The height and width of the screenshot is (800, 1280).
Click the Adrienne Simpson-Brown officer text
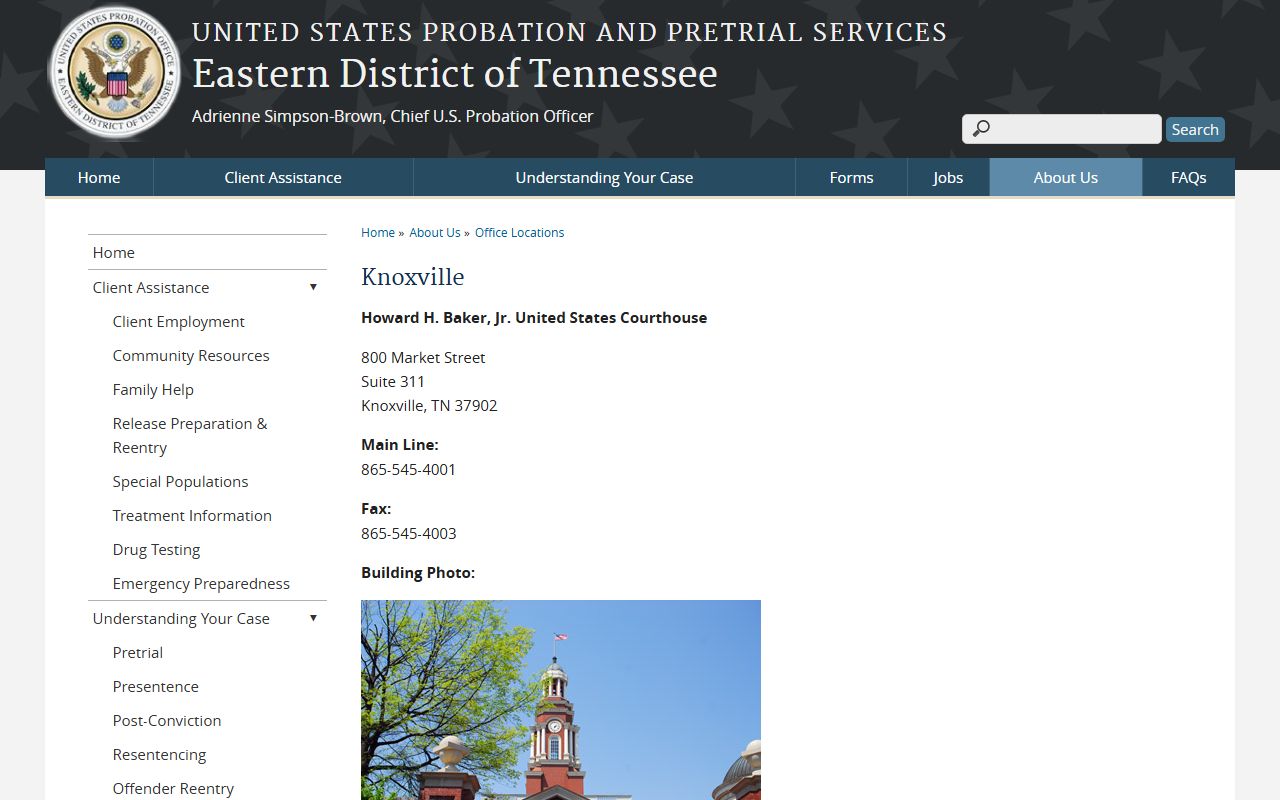pos(392,116)
